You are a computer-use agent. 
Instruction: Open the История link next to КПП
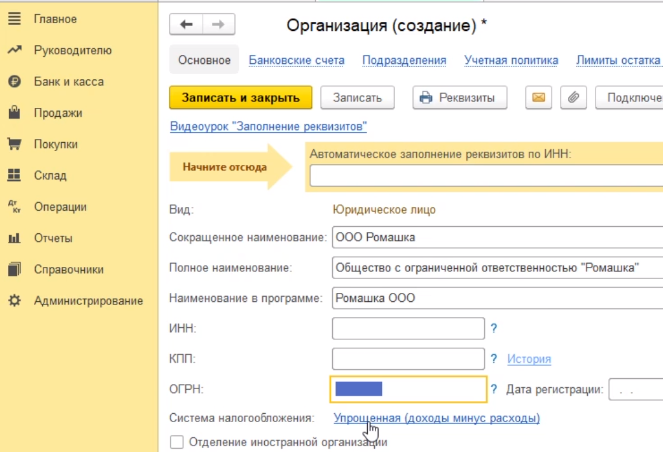[x=528, y=359]
